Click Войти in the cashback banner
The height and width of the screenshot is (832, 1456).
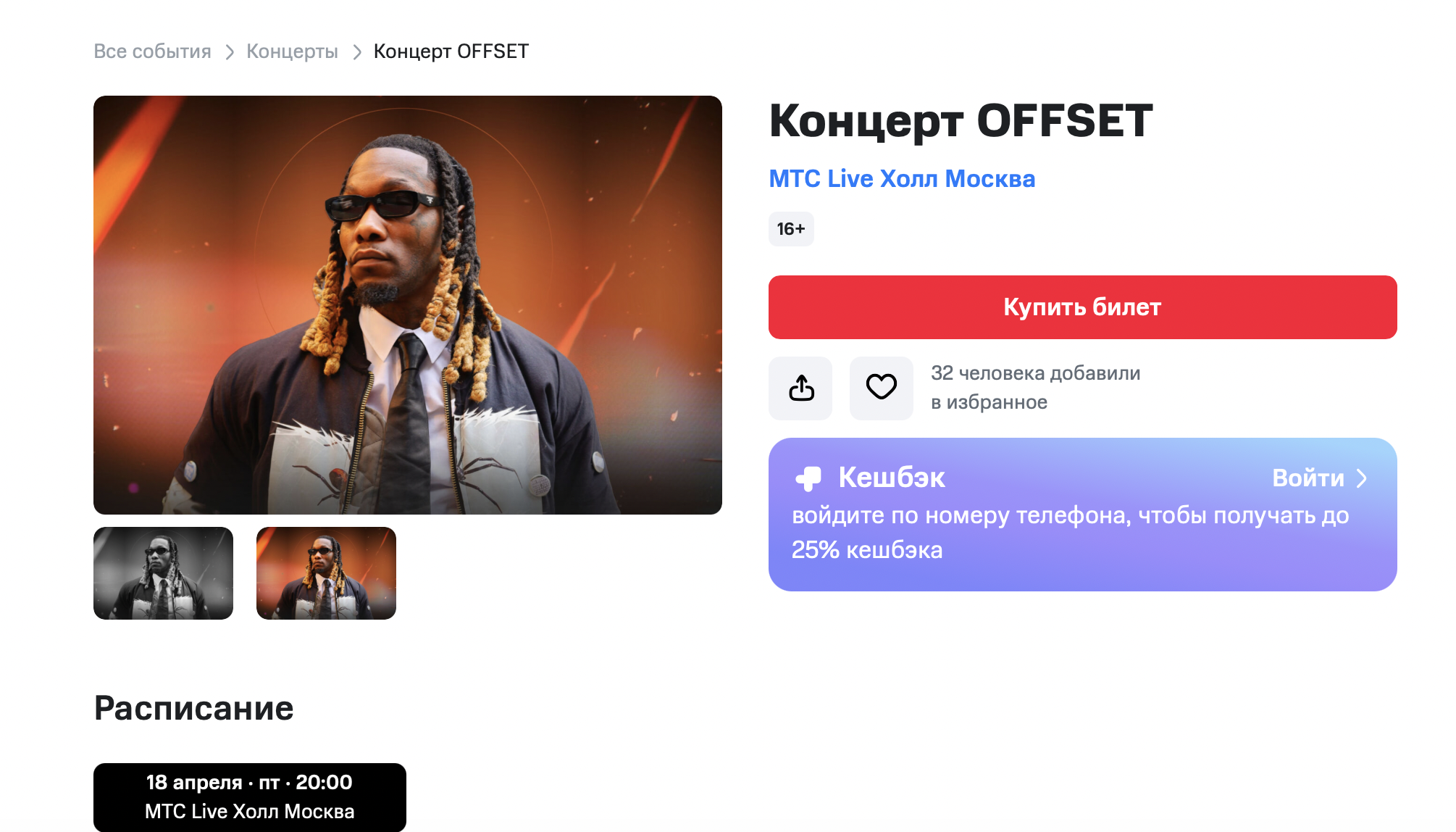[x=1308, y=478]
